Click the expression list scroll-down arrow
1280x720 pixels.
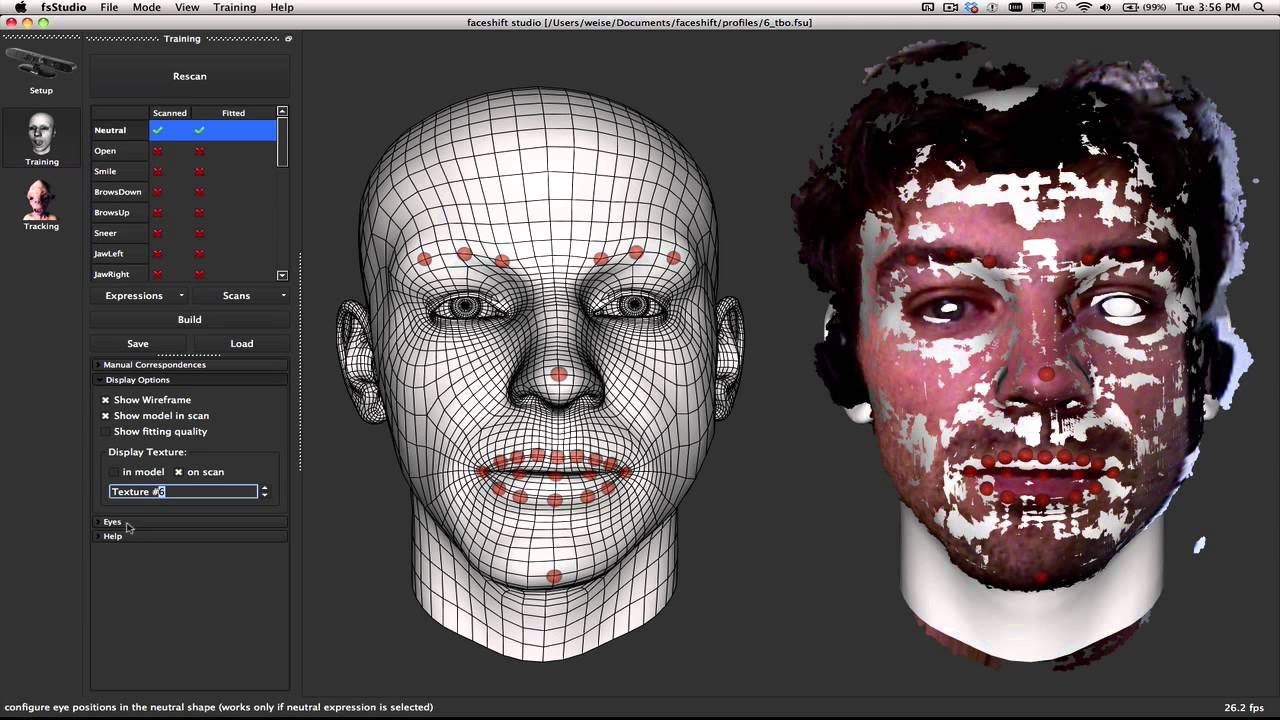tap(282, 275)
